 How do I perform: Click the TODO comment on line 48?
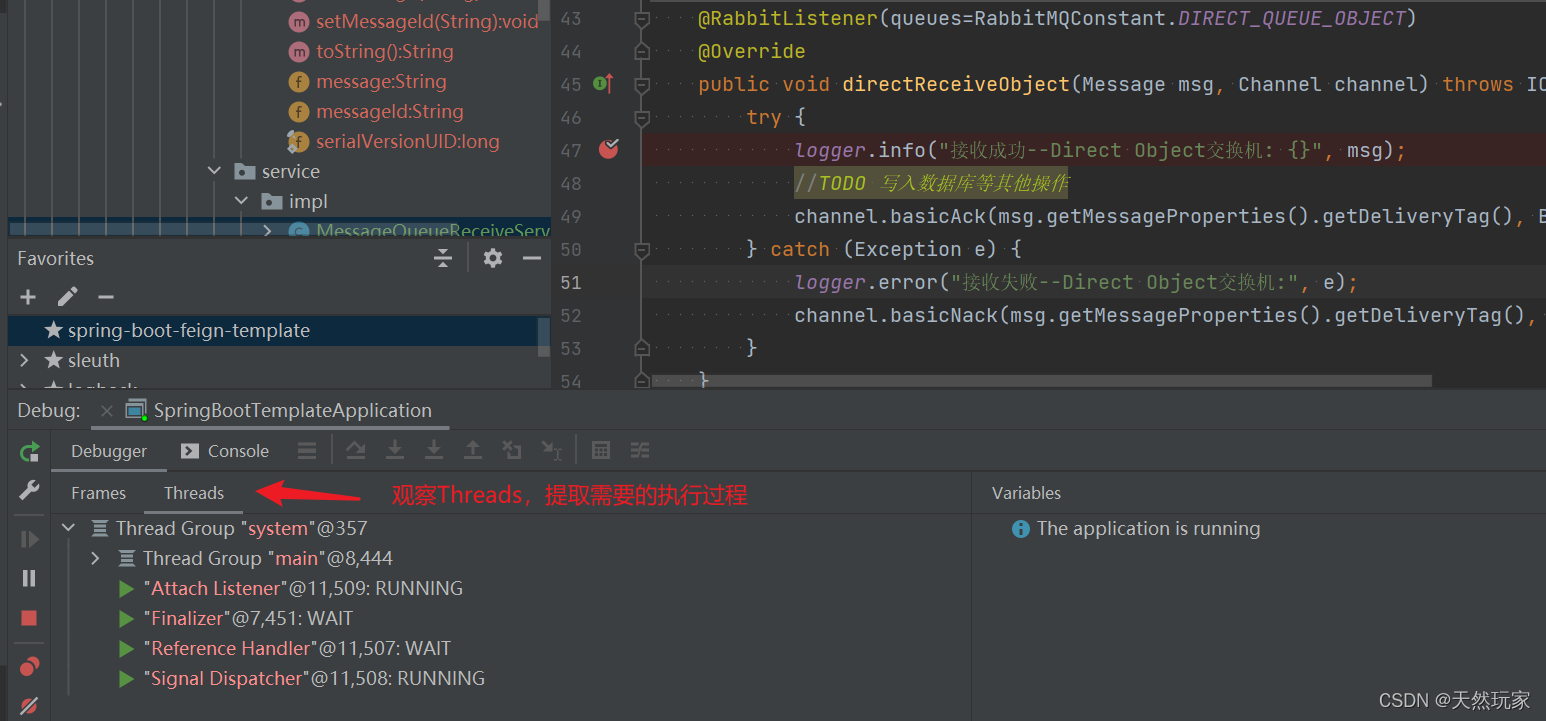point(932,183)
